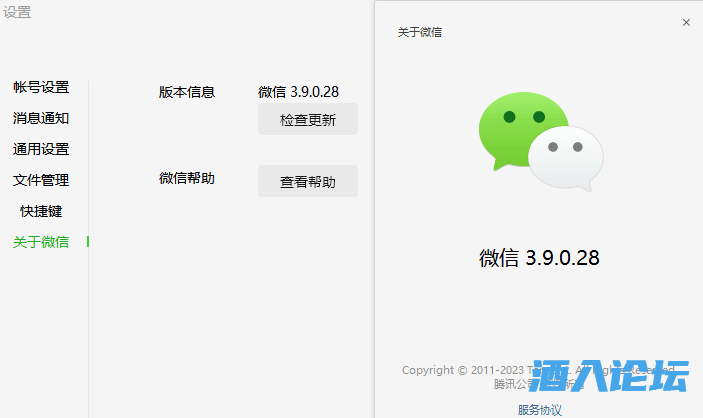Click the large 微信 3.9.0.28 version text in dialog
Screen dimensions: 703x418
tap(539, 258)
